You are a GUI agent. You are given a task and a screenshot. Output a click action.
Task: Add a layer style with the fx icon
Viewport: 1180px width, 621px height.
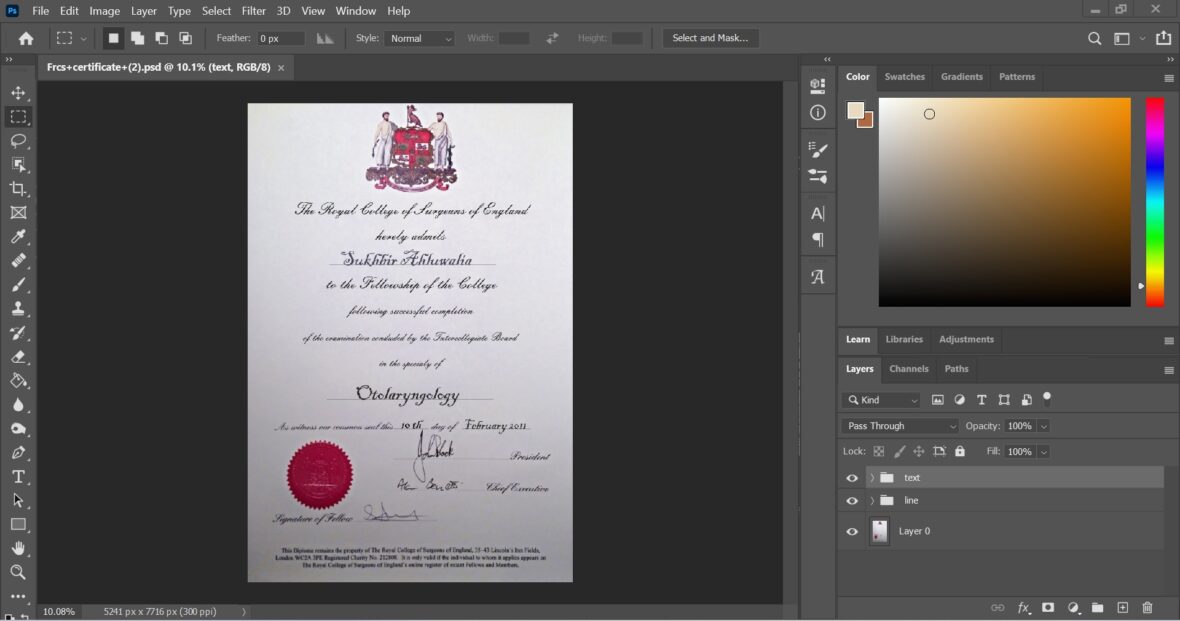1023,607
